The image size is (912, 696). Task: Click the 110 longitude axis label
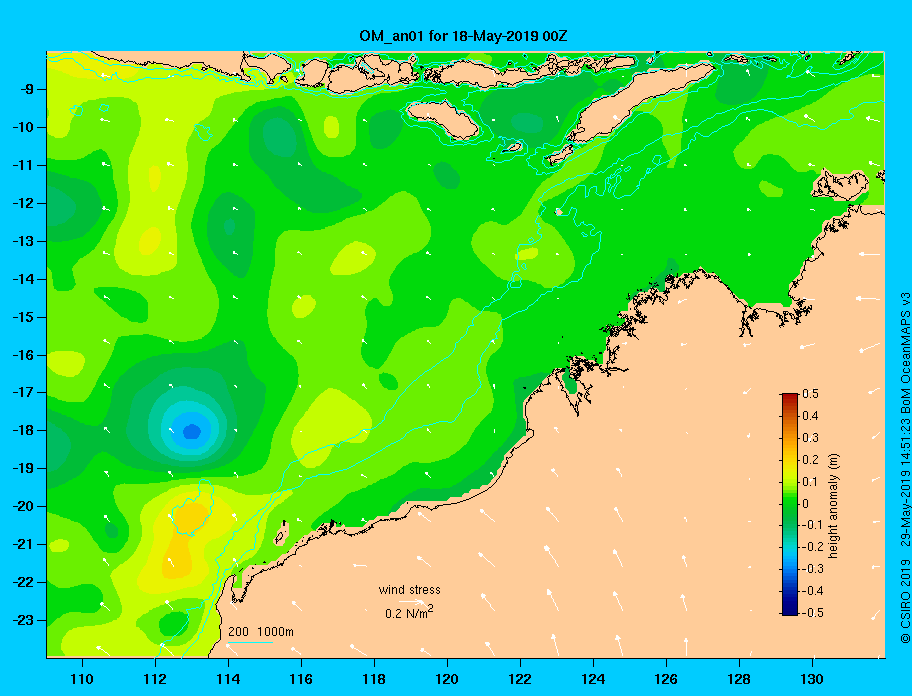pyautogui.click(x=82, y=679)
